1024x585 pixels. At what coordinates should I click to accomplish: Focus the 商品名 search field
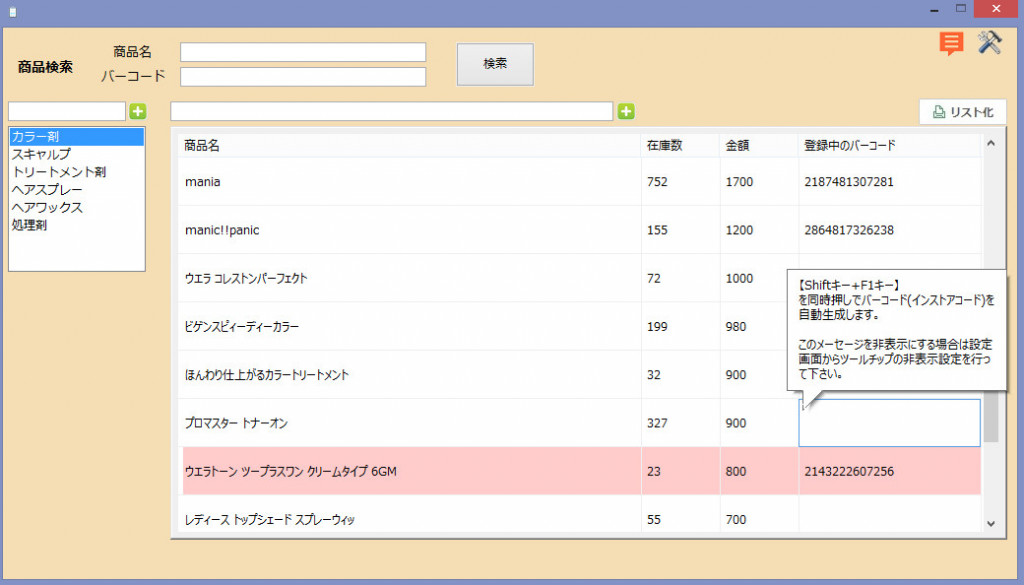(303, 52)
